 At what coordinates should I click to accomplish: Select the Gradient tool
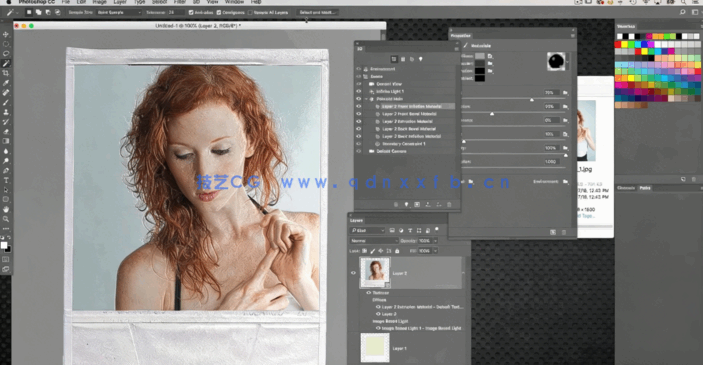coord(6,141)
